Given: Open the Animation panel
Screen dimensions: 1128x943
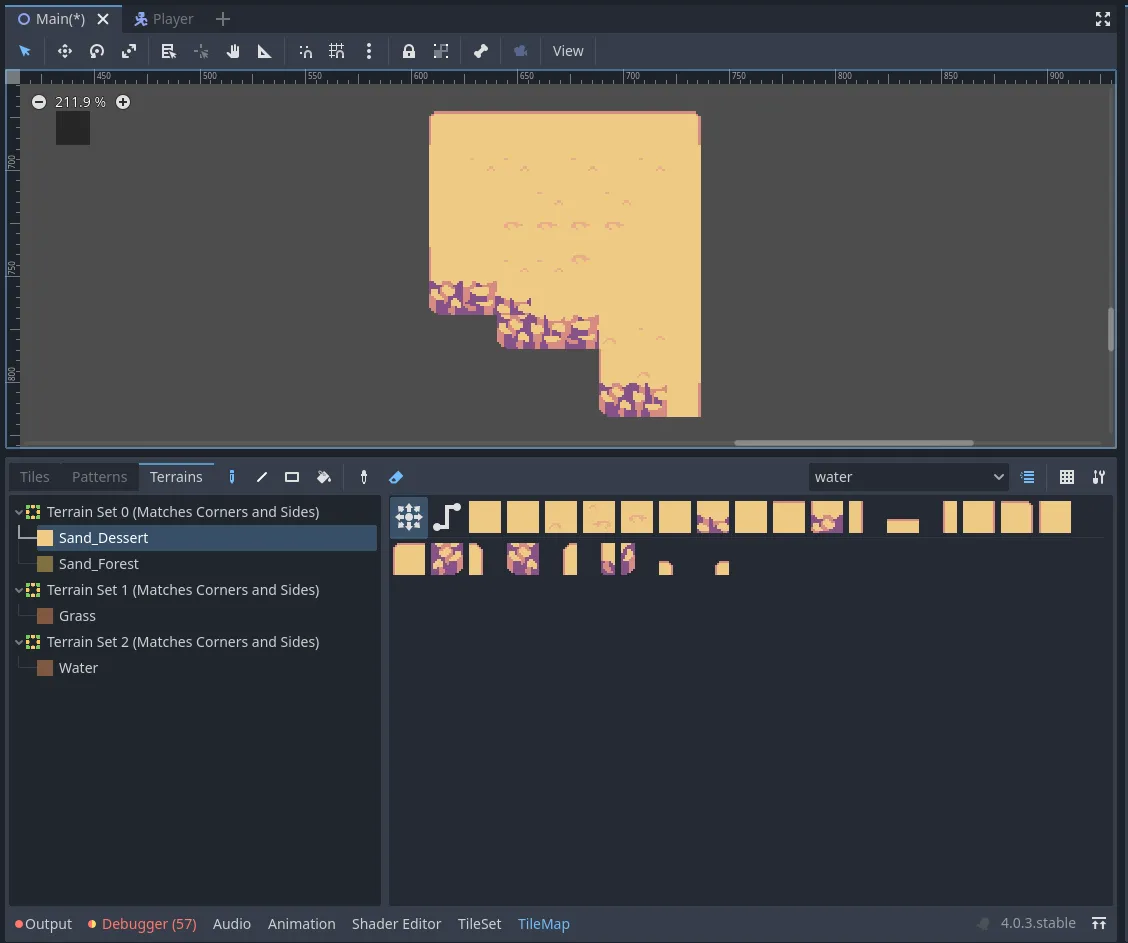Looking at the screenshot, I should point(301,924).
